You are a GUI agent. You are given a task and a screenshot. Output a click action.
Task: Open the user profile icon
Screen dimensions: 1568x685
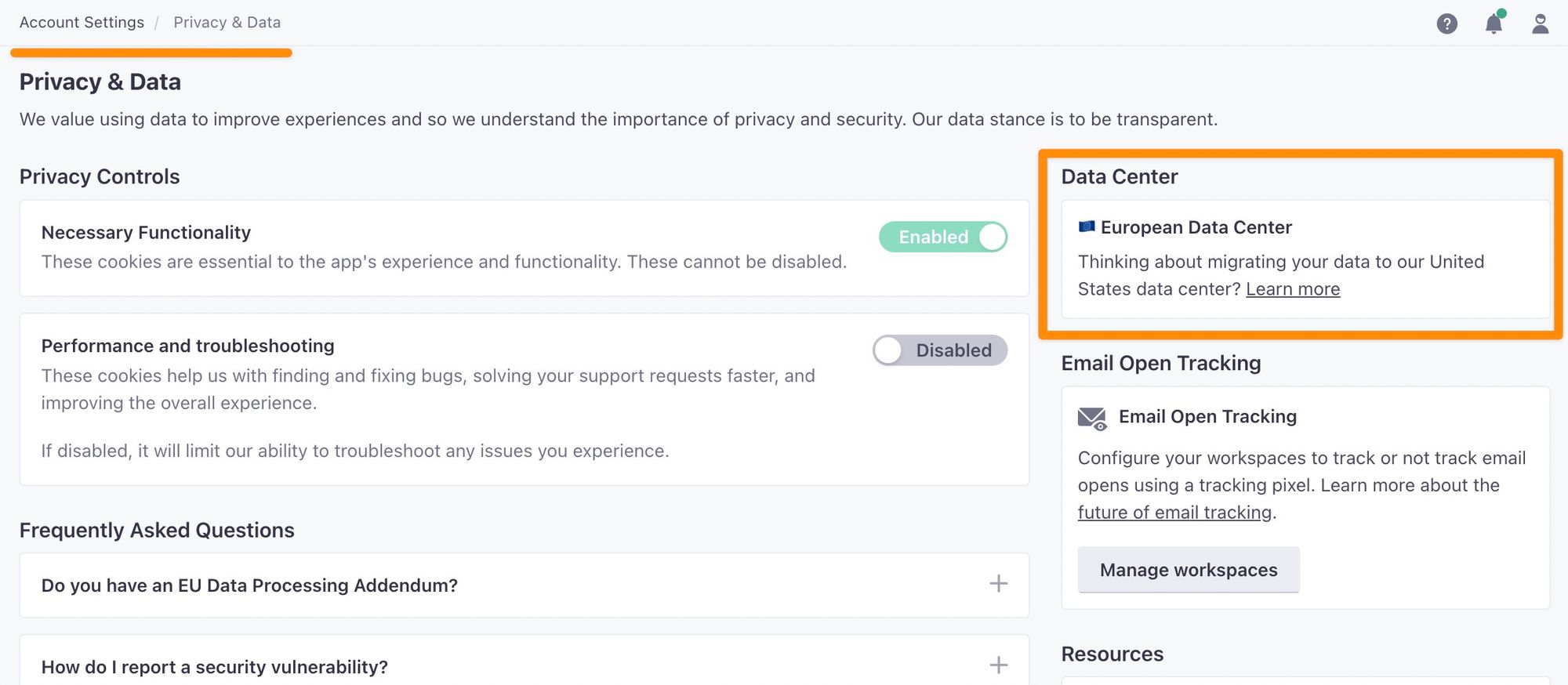(x=1540, y=24)
